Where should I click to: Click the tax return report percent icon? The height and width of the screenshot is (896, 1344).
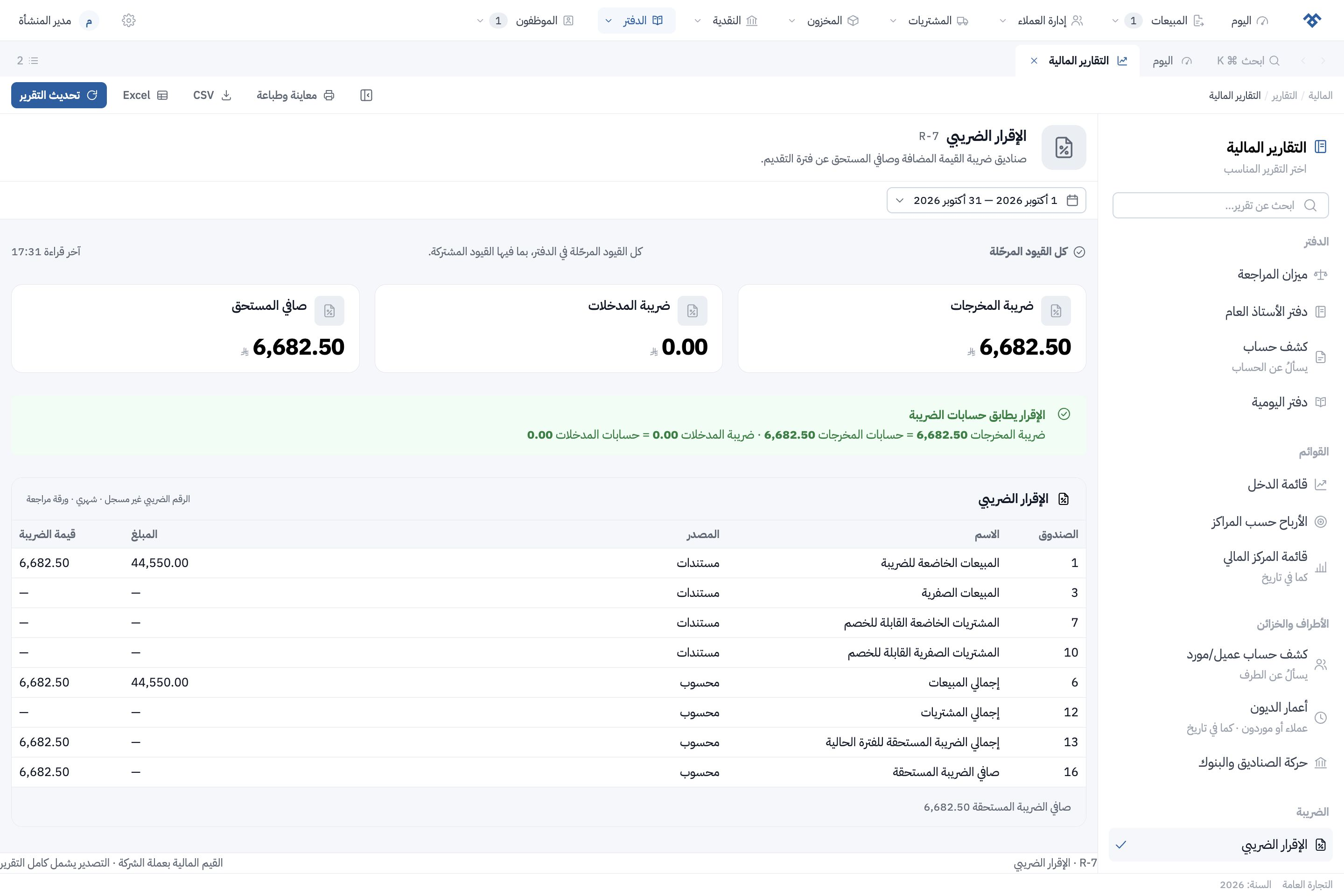(1064, 147)
